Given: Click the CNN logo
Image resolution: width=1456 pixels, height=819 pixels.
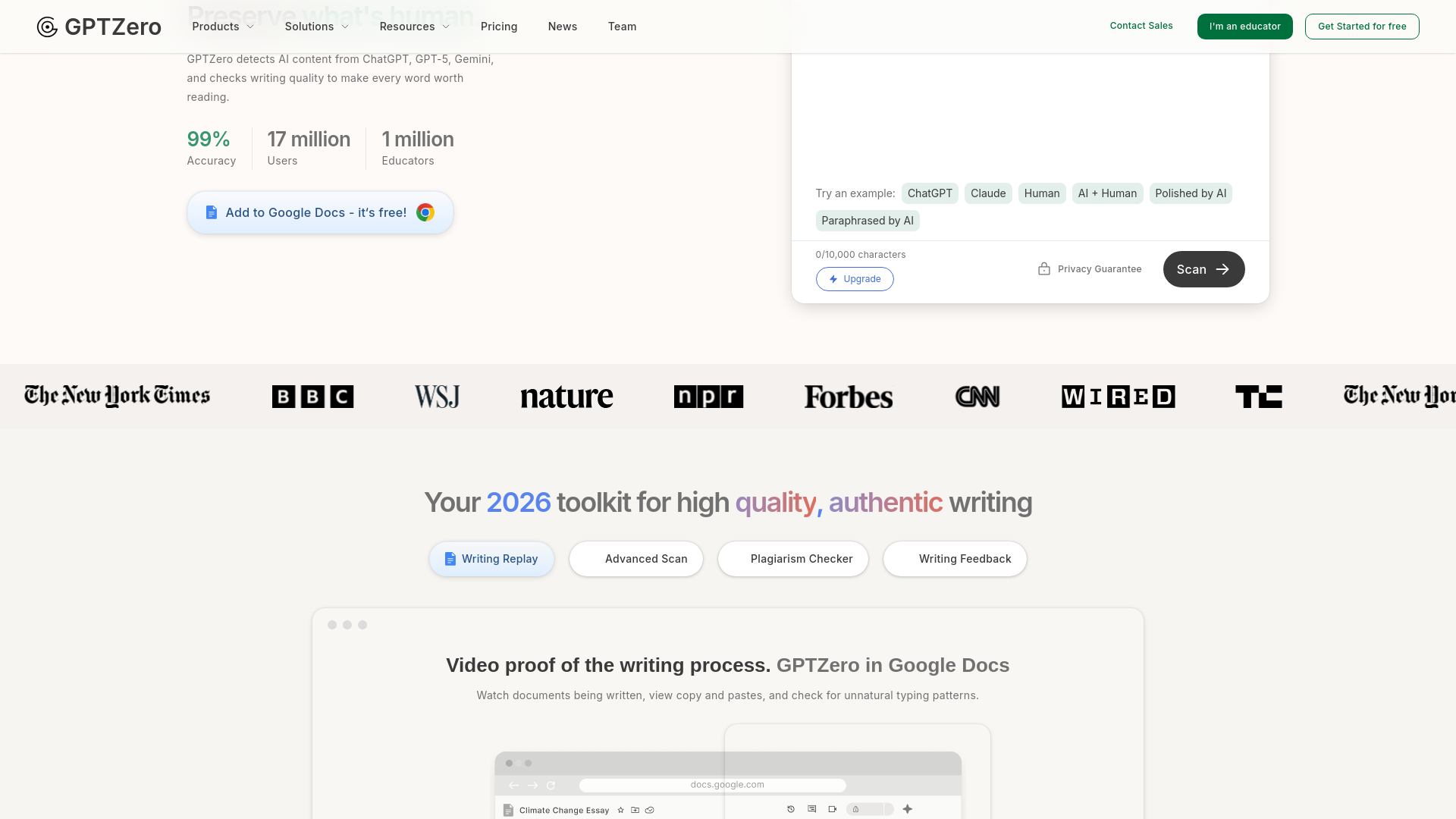Looking at the screenshot, I should click(x=977, y=397).
